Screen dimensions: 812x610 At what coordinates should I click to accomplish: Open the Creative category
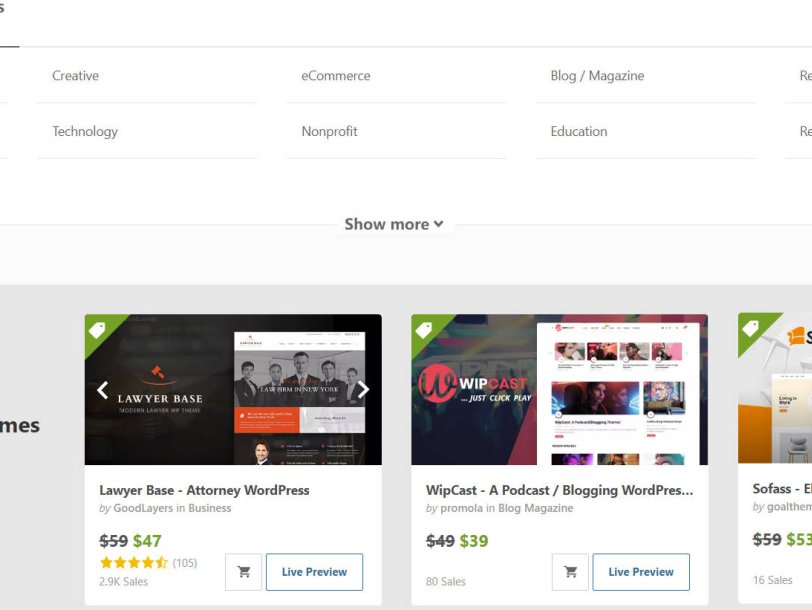tap(76, 76)
